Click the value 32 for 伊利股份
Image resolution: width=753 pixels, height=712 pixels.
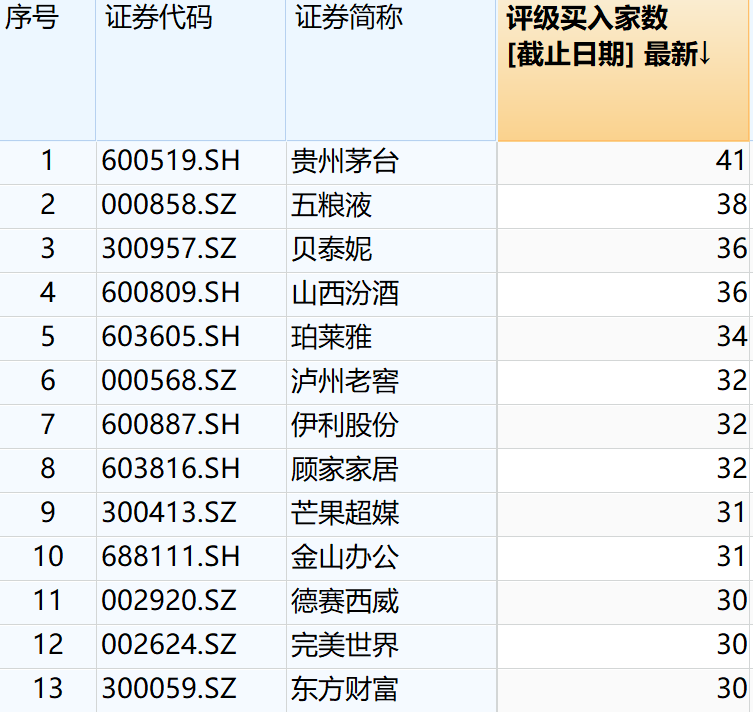[x=732, y=425]
